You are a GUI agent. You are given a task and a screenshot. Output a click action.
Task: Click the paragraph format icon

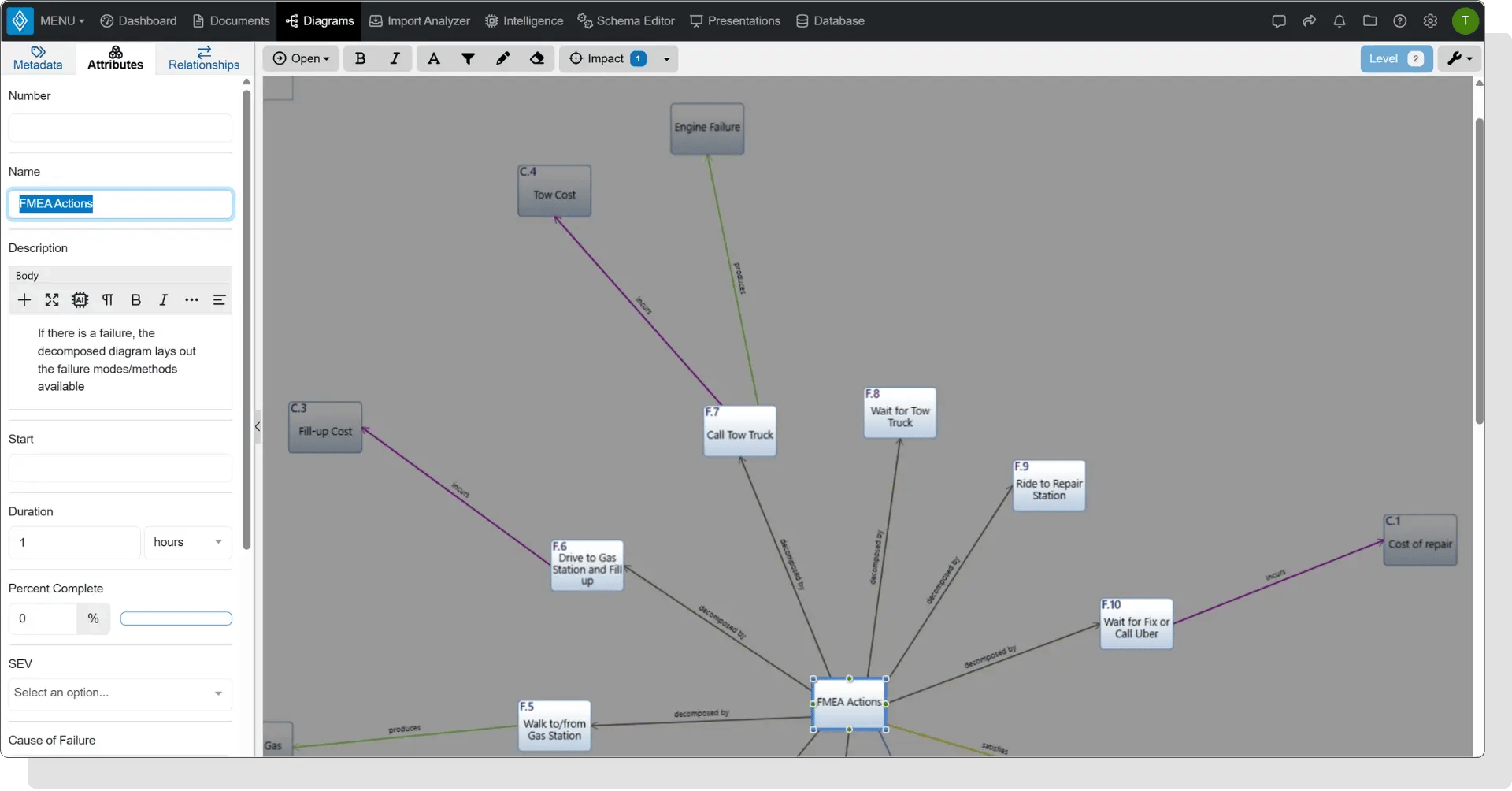click(108, 300)
